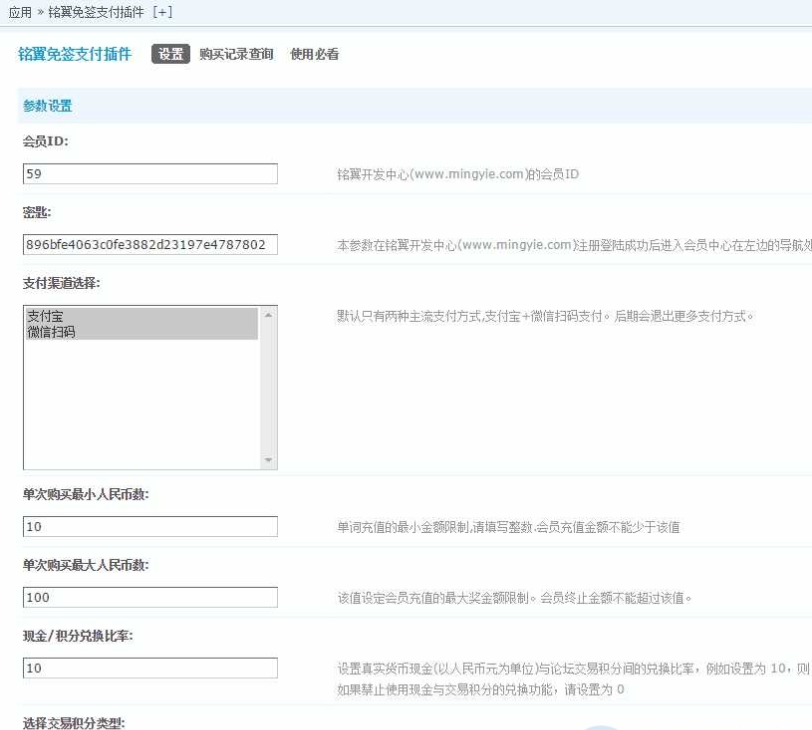
Task: Open the 使用必看 tab
Action: 313,55
